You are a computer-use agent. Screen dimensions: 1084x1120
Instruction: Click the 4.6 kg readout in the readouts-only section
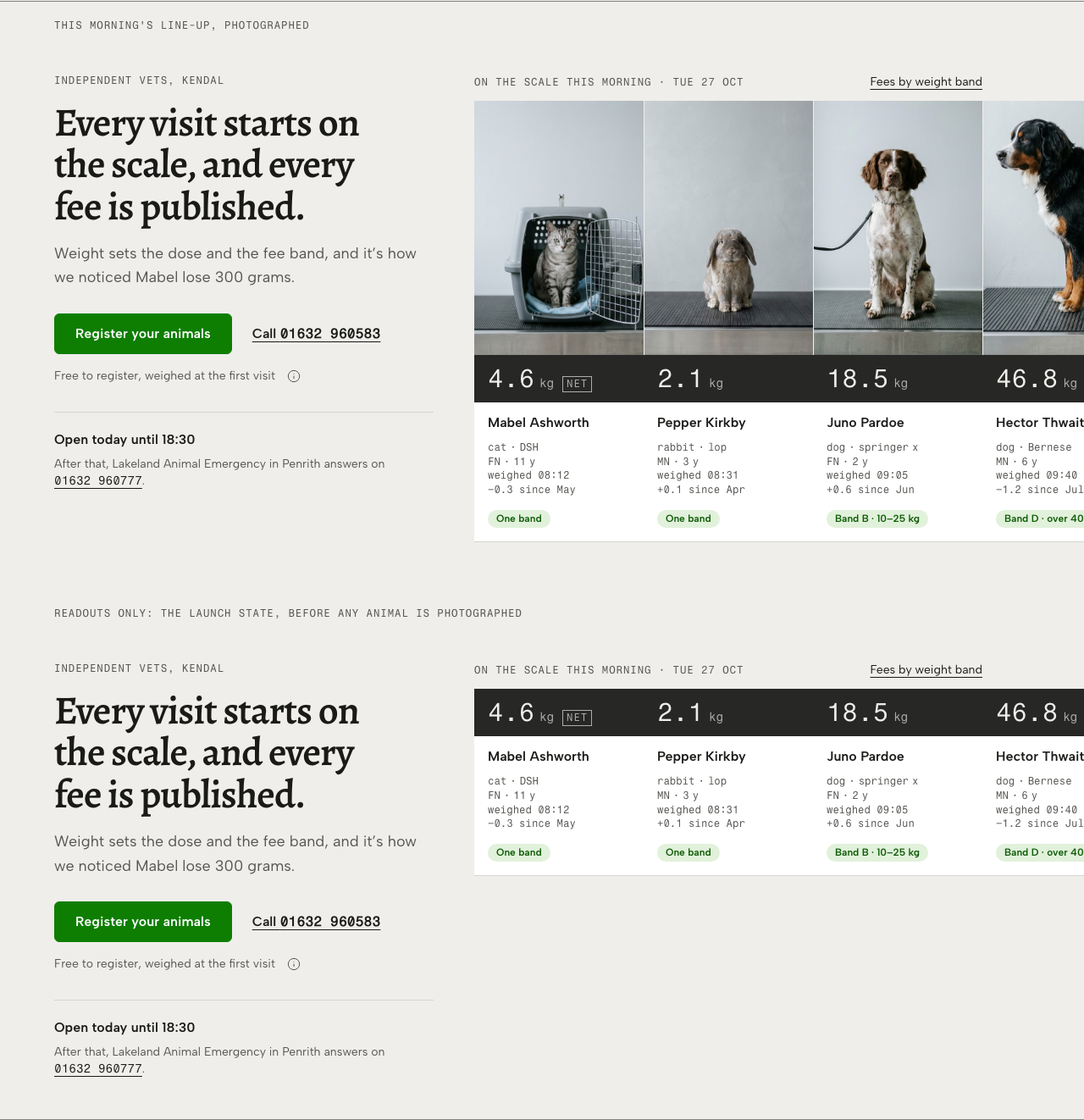[521, 712]
